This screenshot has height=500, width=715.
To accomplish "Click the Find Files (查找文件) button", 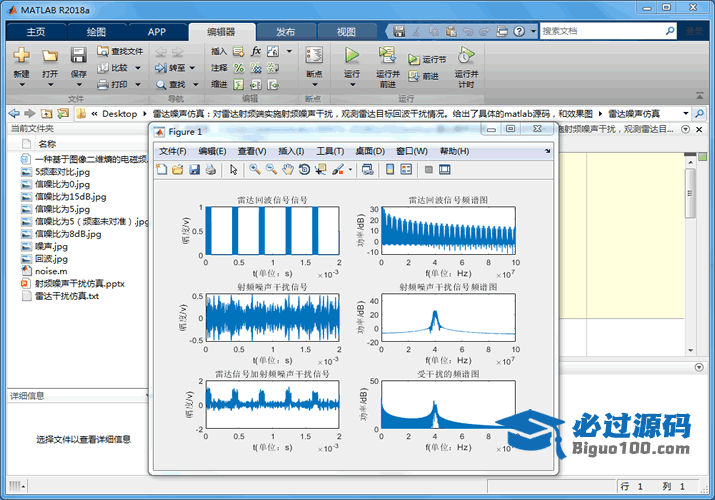I will [x=120, y=51].
